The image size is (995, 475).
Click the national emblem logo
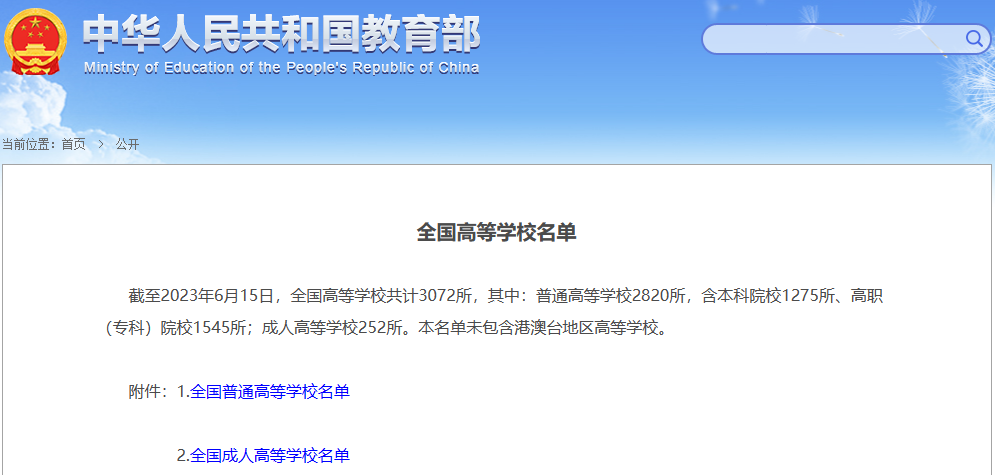(x=35, y=43)
